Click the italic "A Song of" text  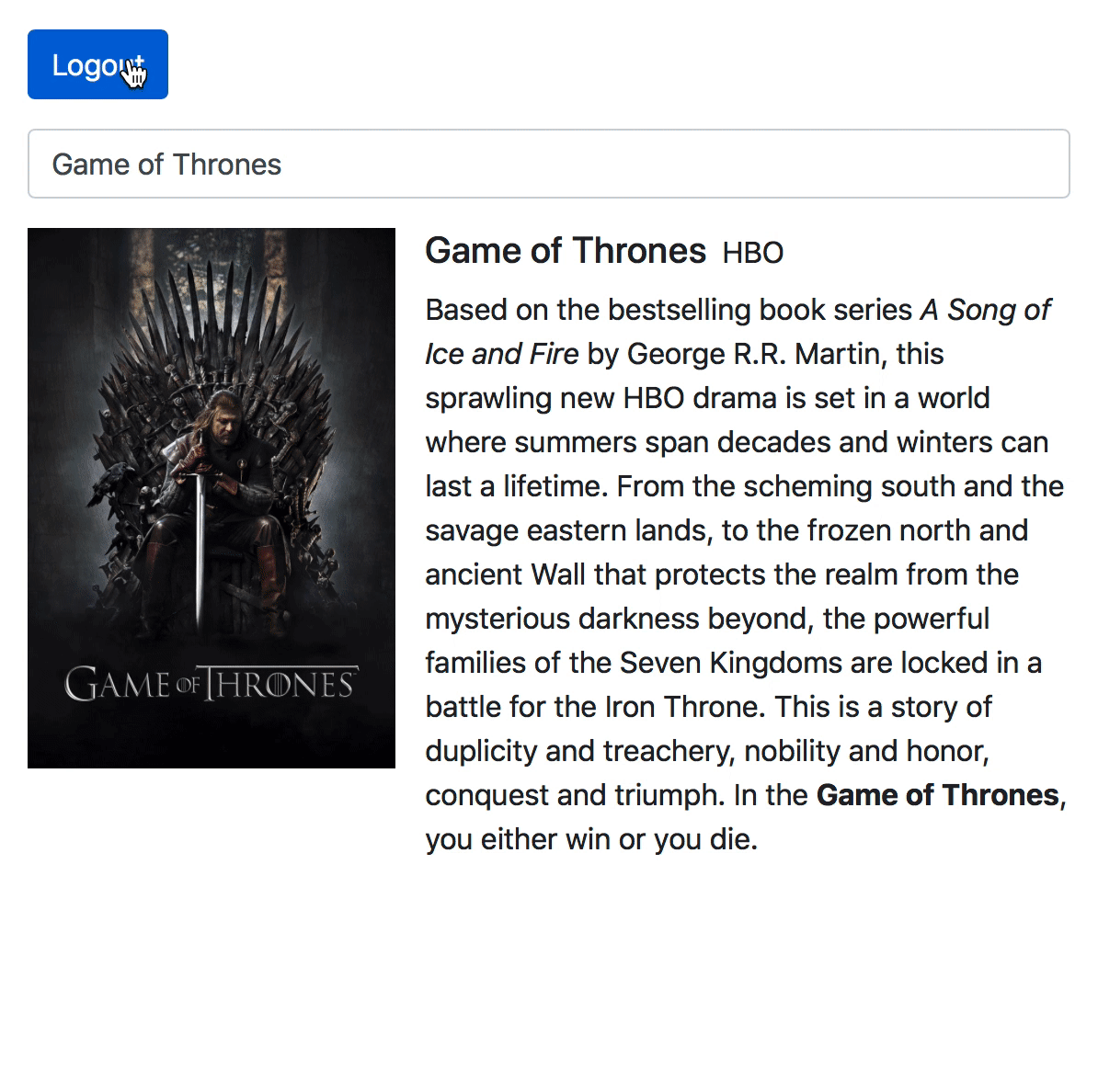985,310
